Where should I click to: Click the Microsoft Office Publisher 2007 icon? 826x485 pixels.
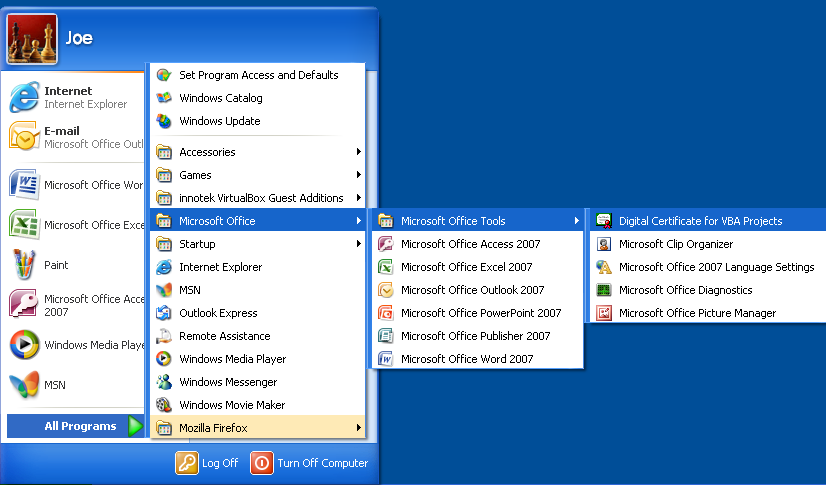386,336
